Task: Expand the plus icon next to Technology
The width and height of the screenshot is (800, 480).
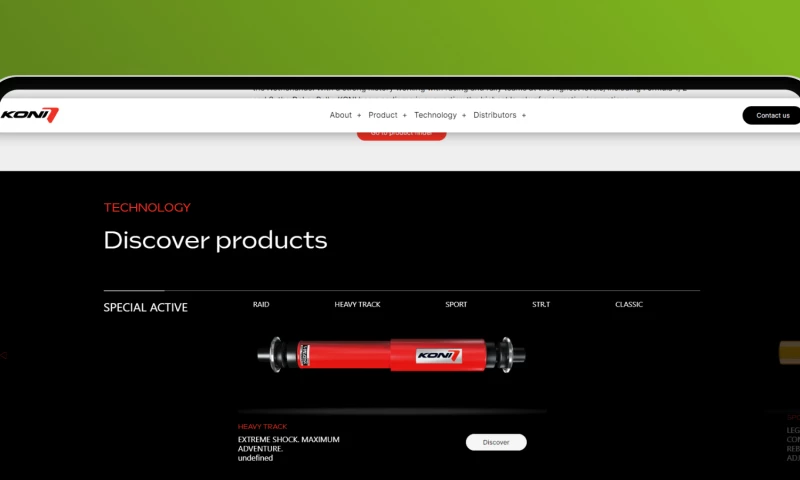Action: (x=464, y=116)
